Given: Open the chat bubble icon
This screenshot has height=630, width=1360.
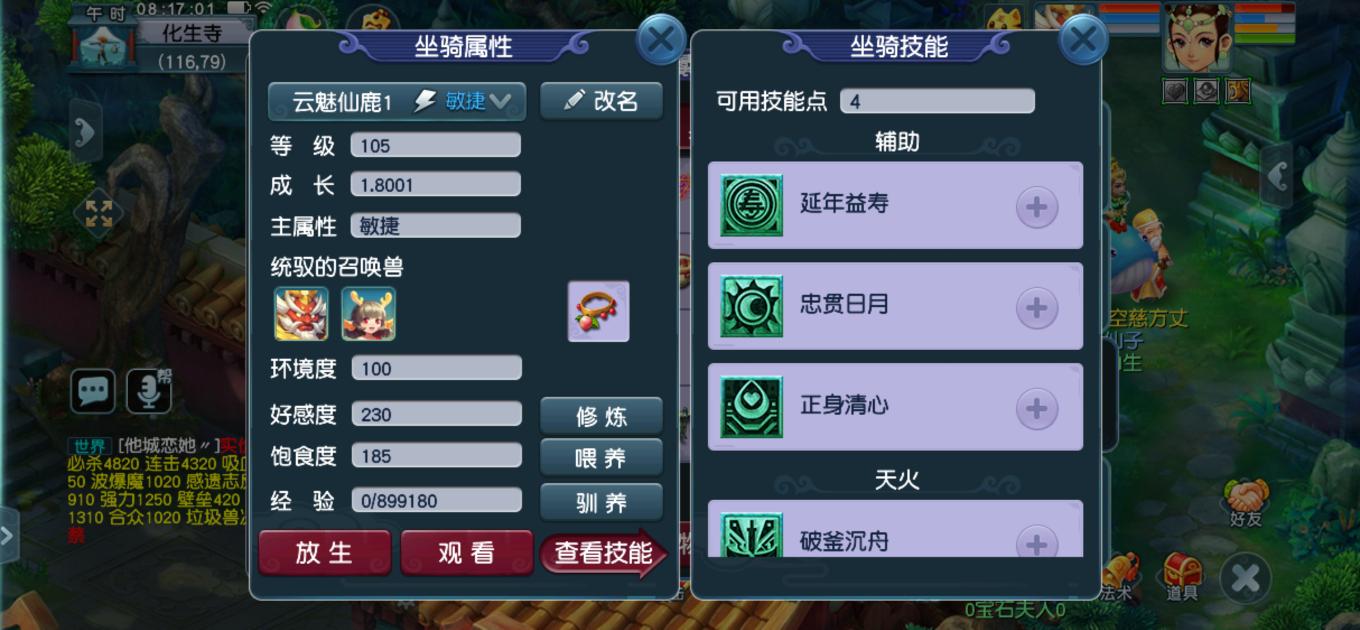Looking at the screenshot, I should [x=93, y=391].
